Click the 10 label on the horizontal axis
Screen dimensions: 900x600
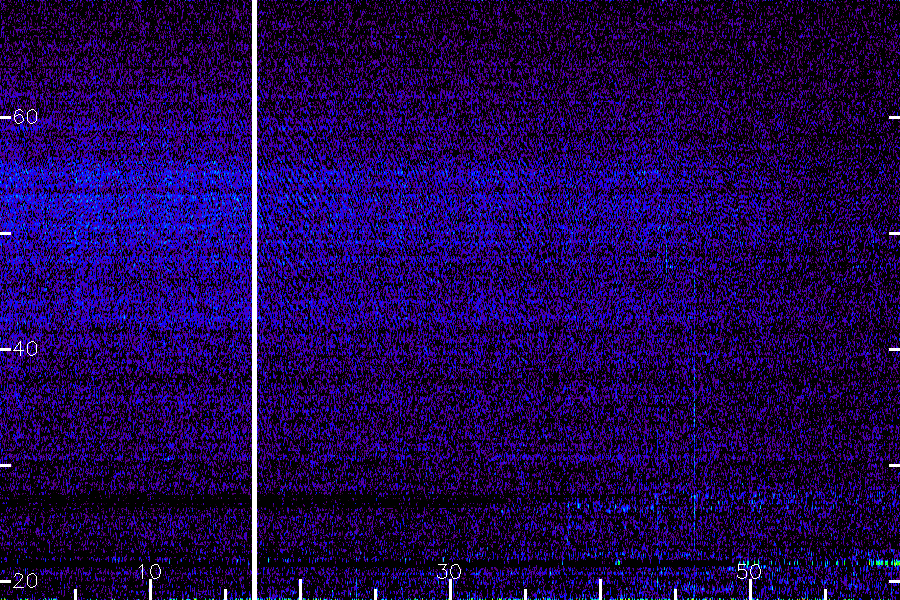pos(150,572)
